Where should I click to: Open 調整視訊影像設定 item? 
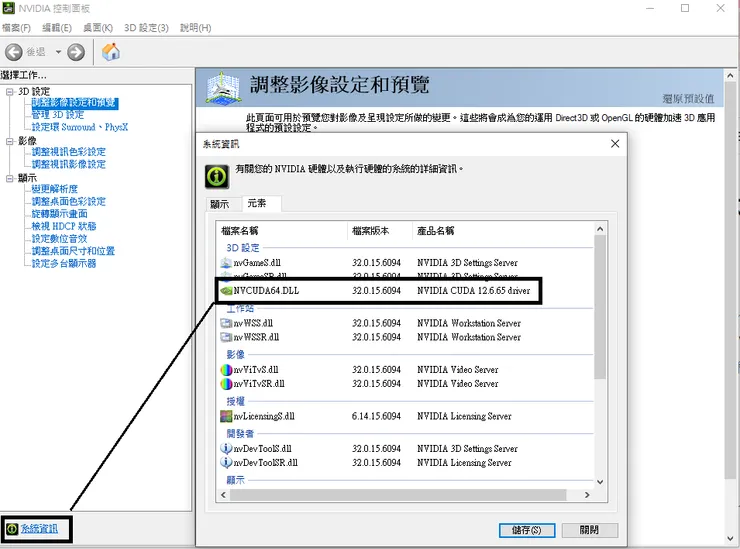point(68,164)
